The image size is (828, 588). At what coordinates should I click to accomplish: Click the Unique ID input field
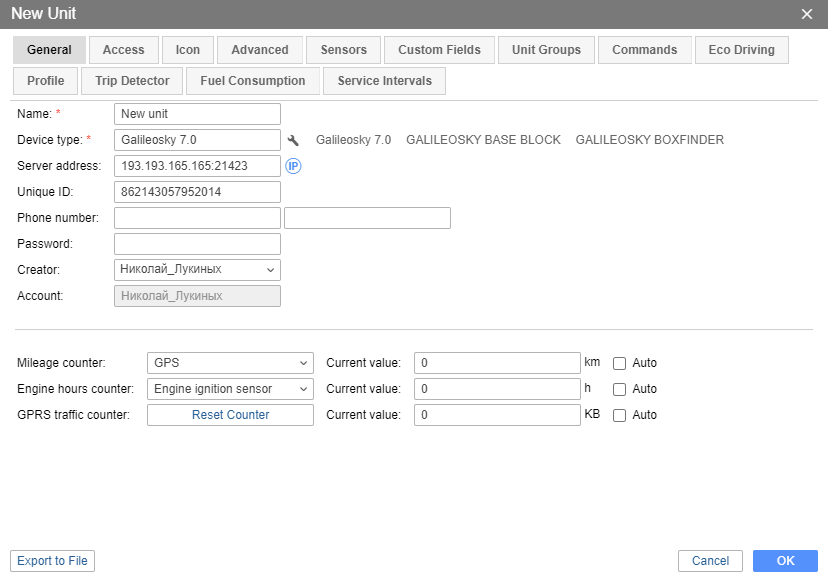click(197, 192)
